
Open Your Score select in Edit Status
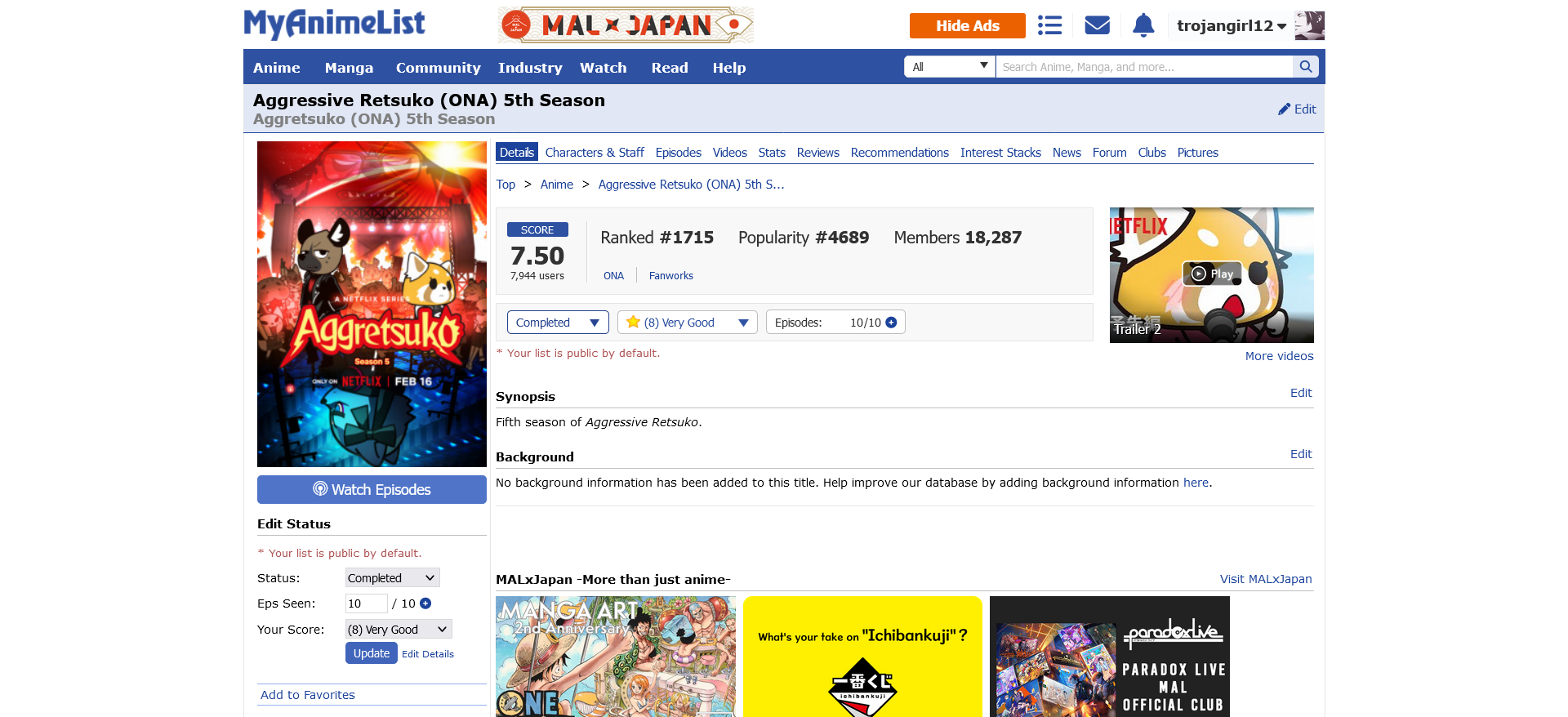point(399,629)
